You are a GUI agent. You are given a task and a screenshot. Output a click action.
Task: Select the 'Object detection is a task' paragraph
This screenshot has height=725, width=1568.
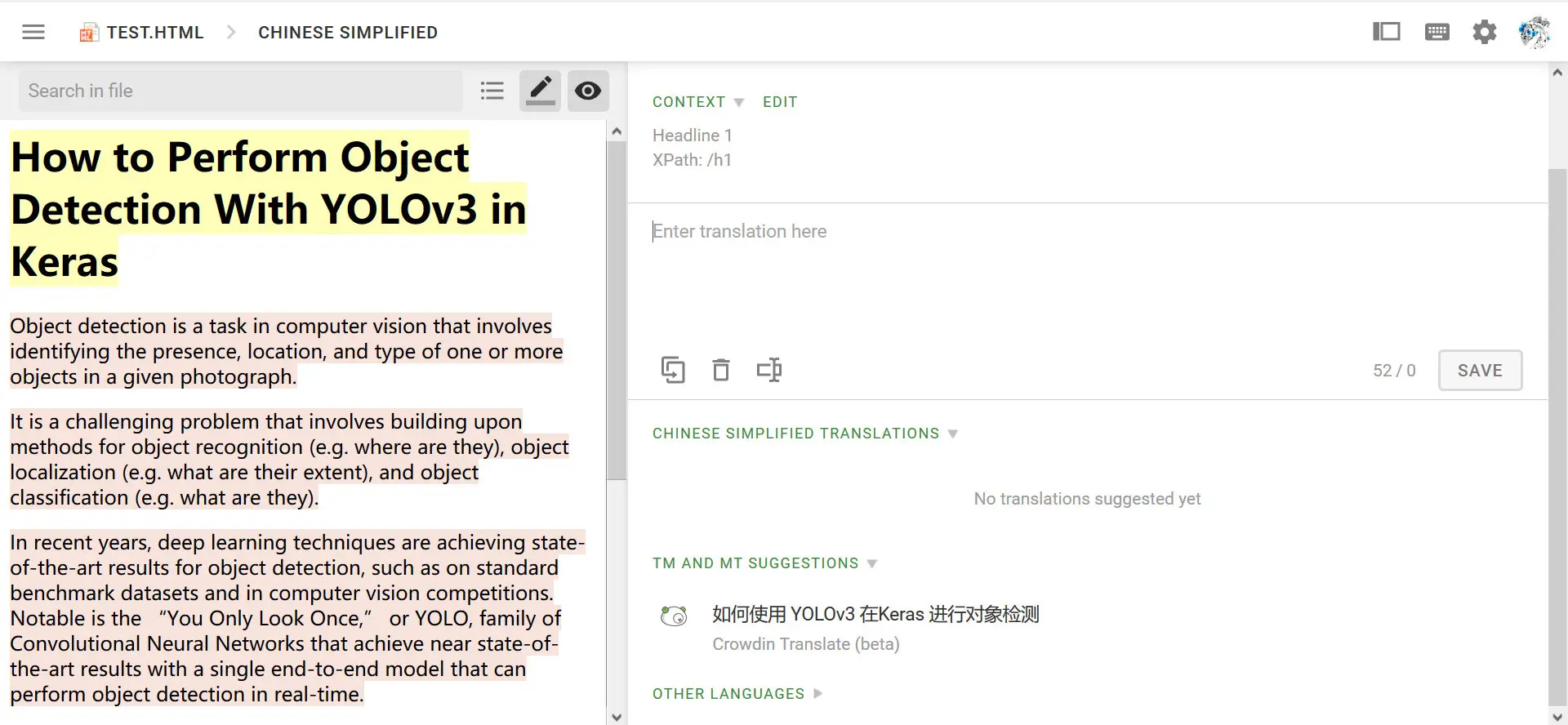286,351
